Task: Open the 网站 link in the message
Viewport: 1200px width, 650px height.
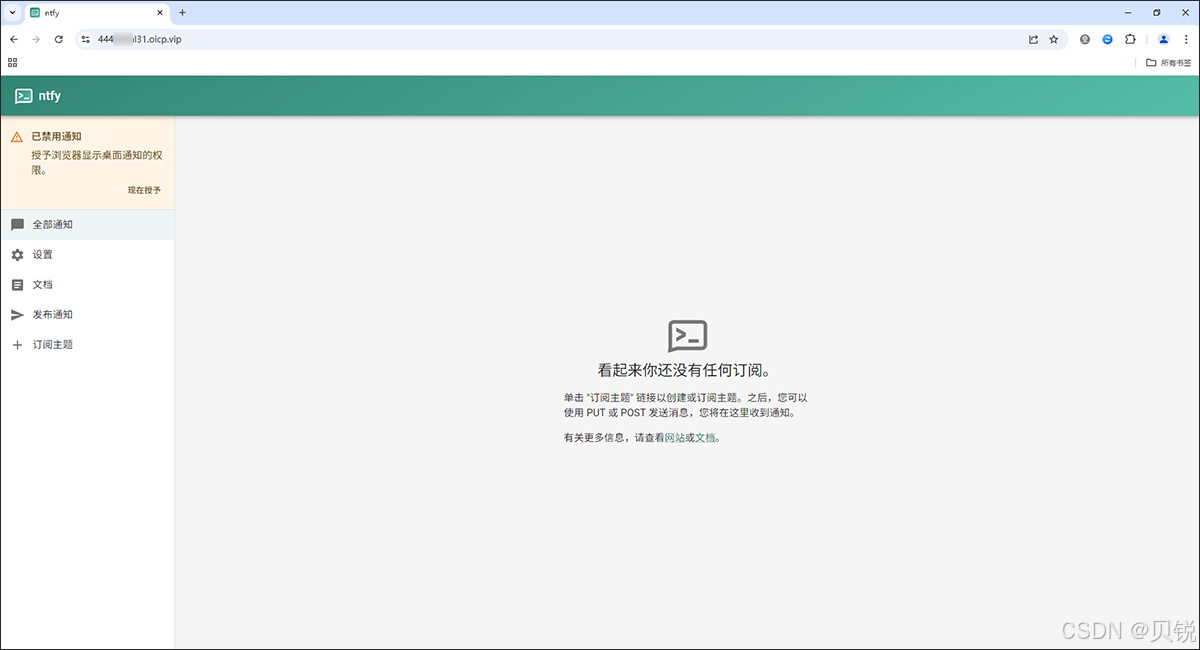Action: [x=675, y=438]
